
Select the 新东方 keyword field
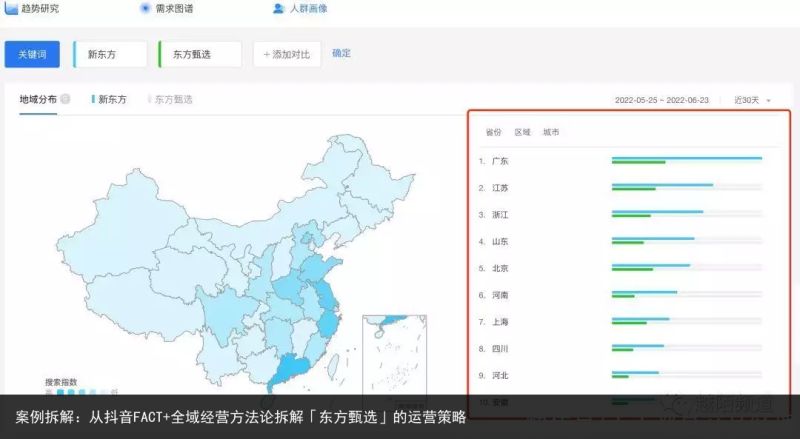pos(110,54)
